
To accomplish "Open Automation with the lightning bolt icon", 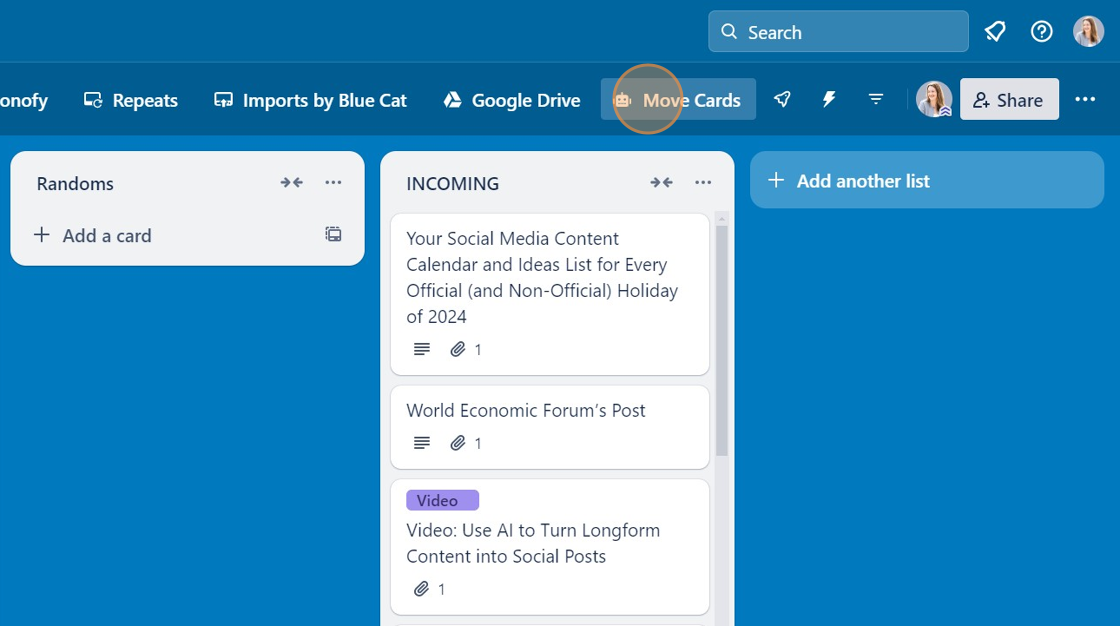I will [x=829, y=99].
